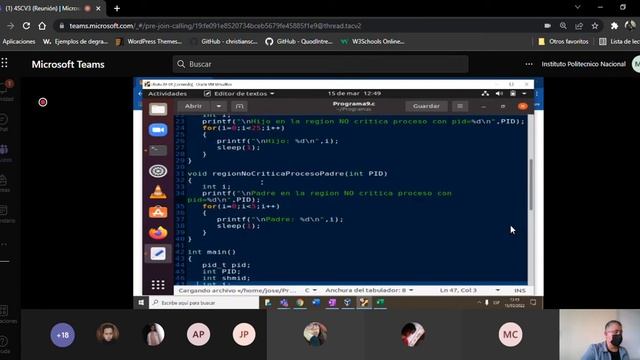
Task: Go to the browser home page
Action: pyautogui.click(x=42, y=26)
